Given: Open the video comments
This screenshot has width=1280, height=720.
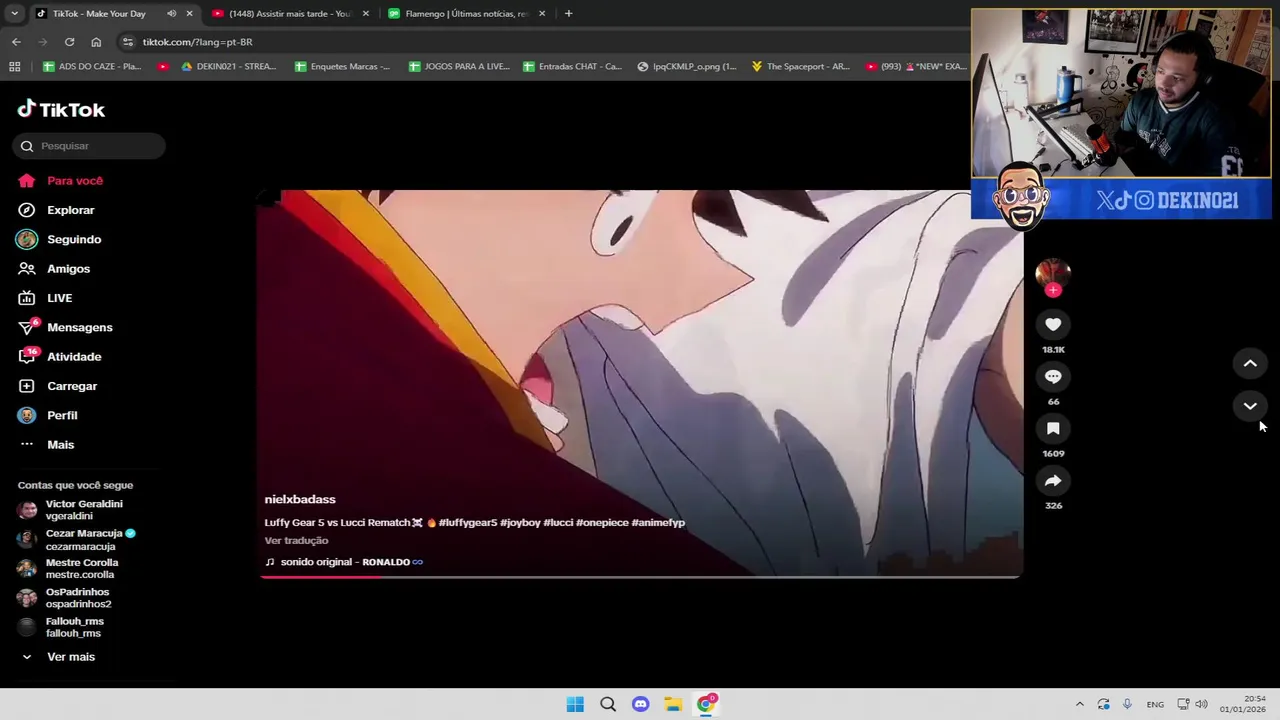Looking at the screenshot, I should [1053, 376].
